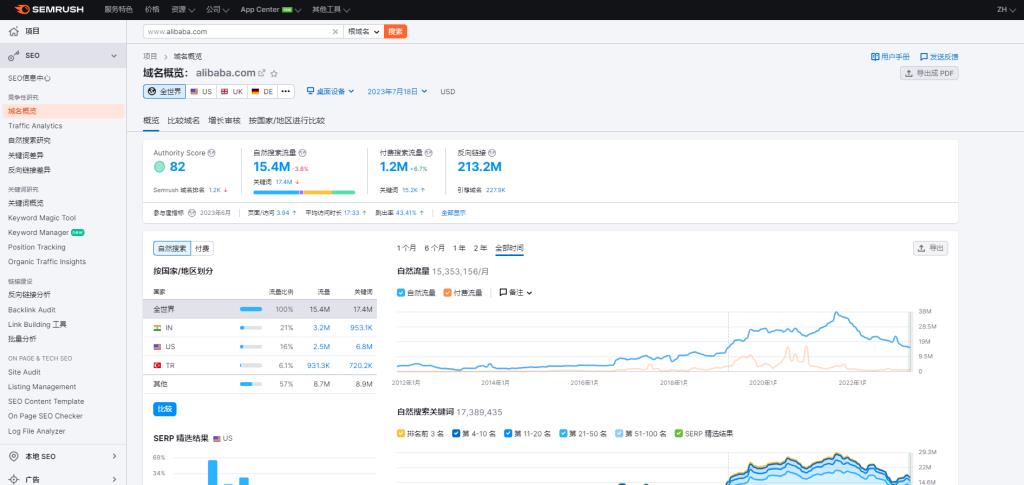
Task: Switch database to UK flag
Action: coord(231,91)
